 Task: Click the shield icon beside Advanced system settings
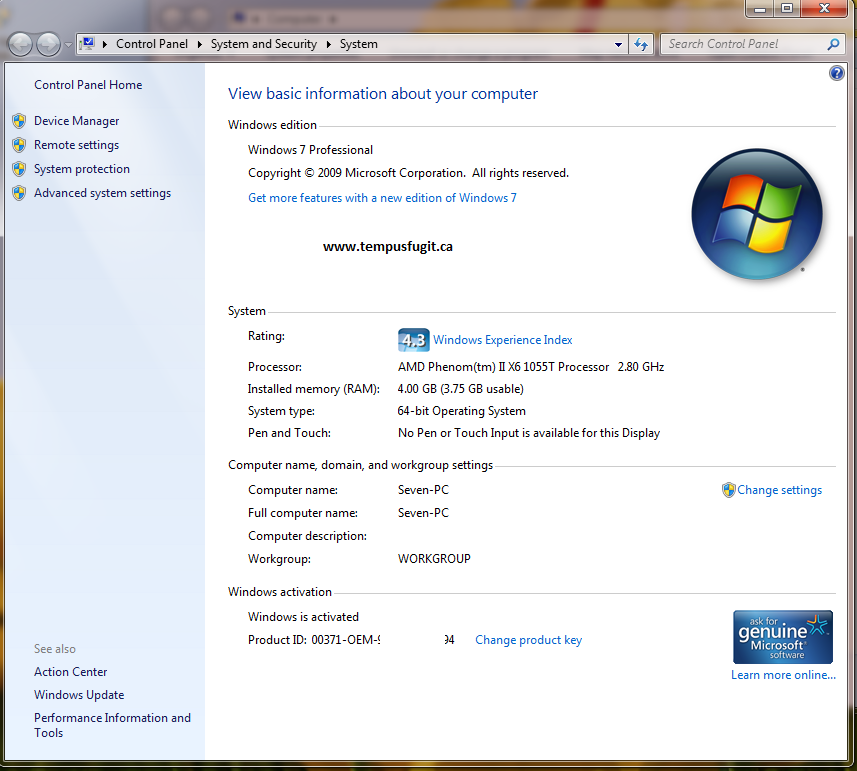point(19,193)
